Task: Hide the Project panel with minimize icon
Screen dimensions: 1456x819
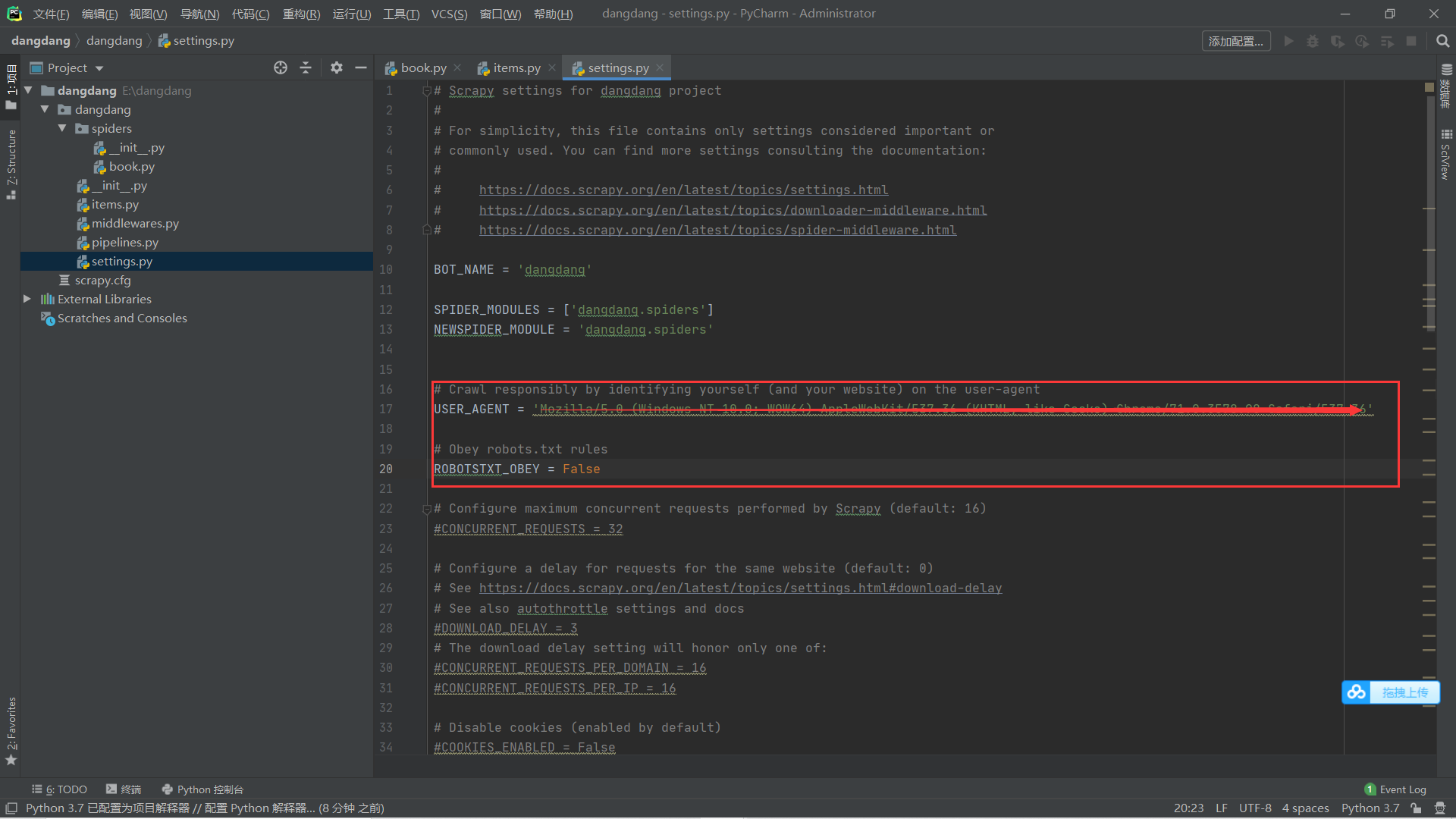Action: [361, 67]
